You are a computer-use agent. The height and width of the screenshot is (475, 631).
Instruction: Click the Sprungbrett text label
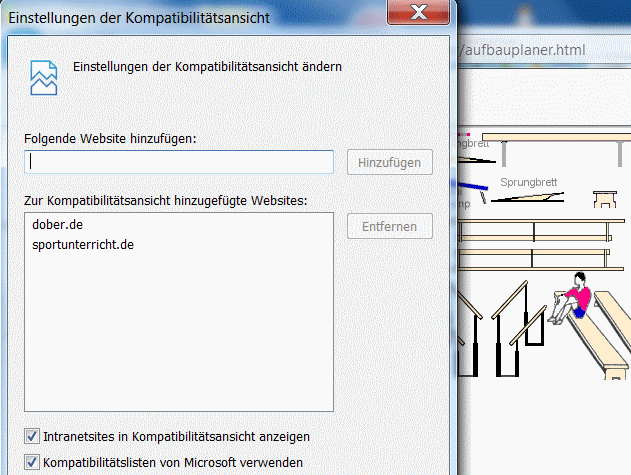528,182
